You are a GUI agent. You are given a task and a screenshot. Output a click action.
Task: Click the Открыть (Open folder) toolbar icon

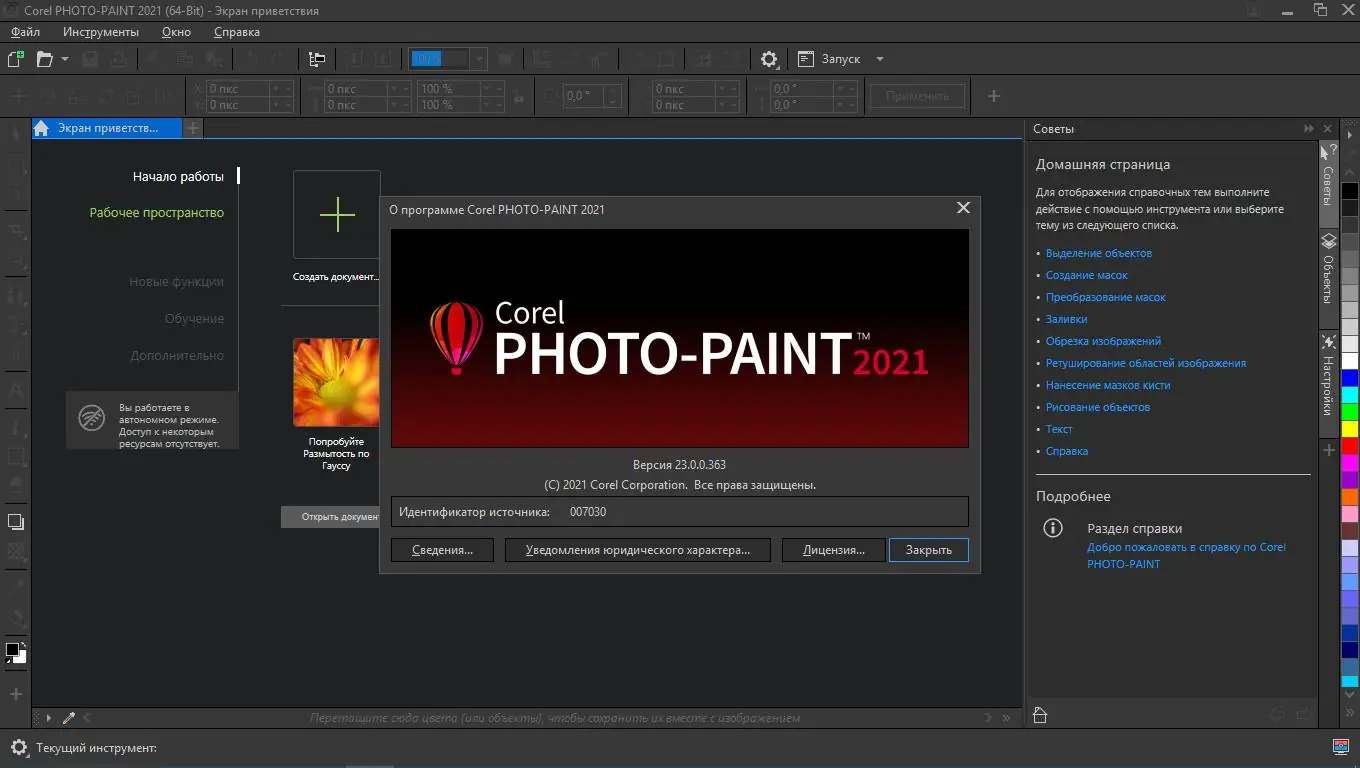[43, 58]
